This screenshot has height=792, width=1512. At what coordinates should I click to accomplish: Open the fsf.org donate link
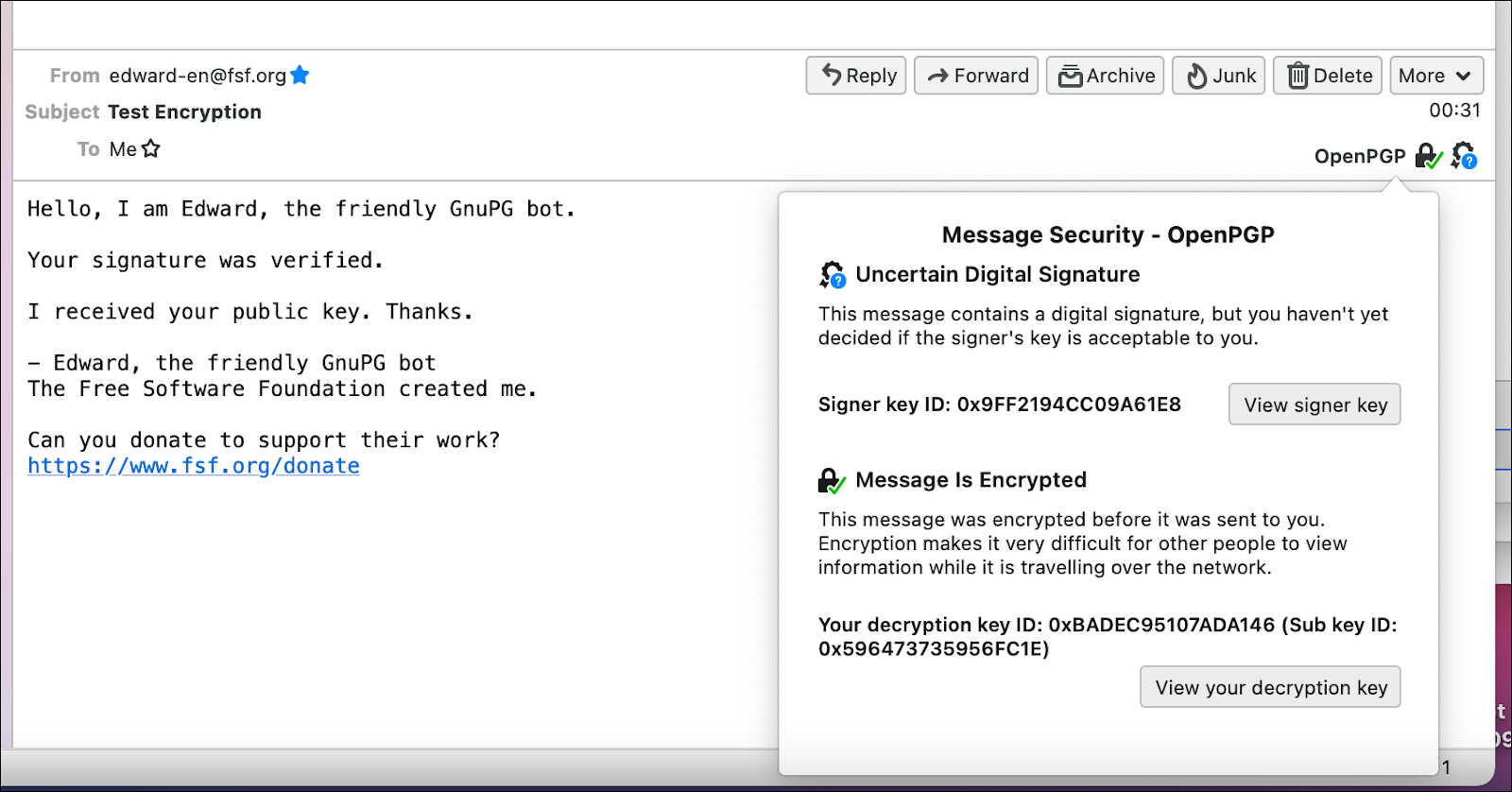[194, 466]
